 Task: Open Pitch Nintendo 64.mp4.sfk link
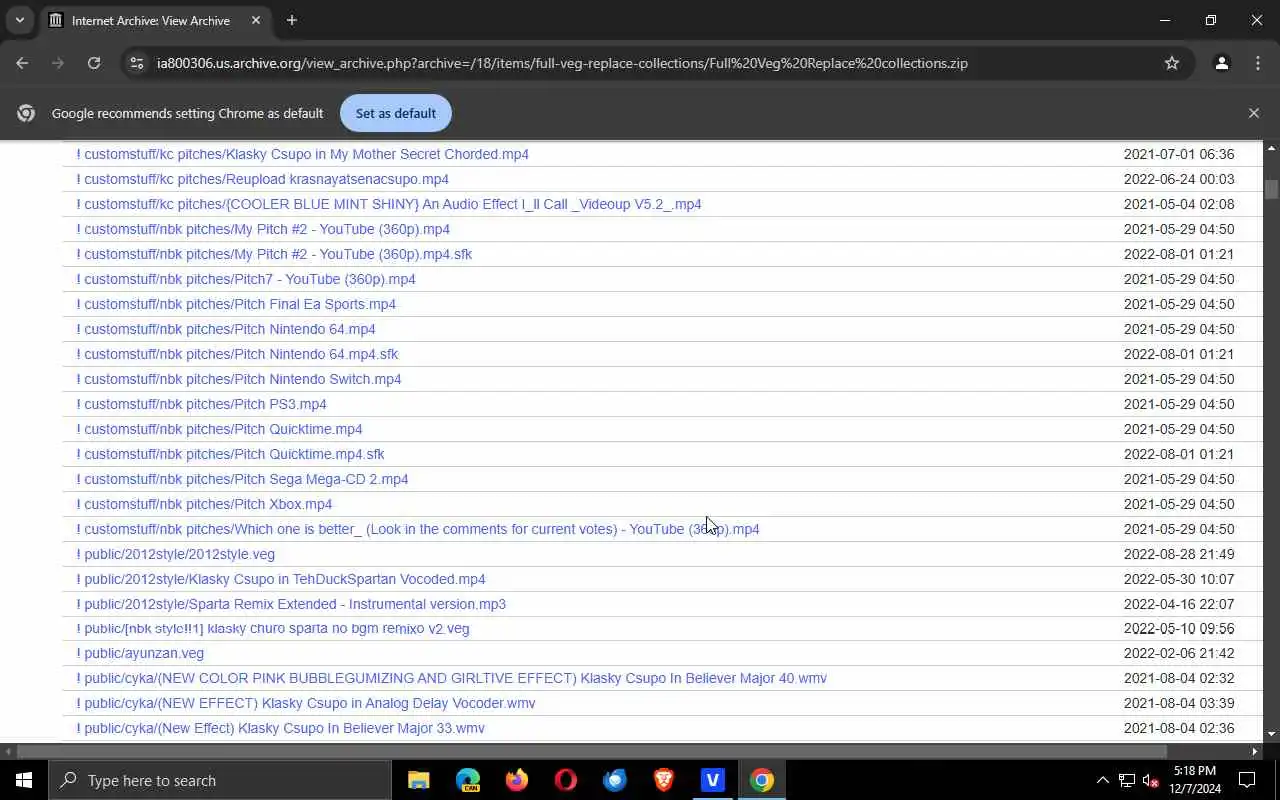coord(237,354)
